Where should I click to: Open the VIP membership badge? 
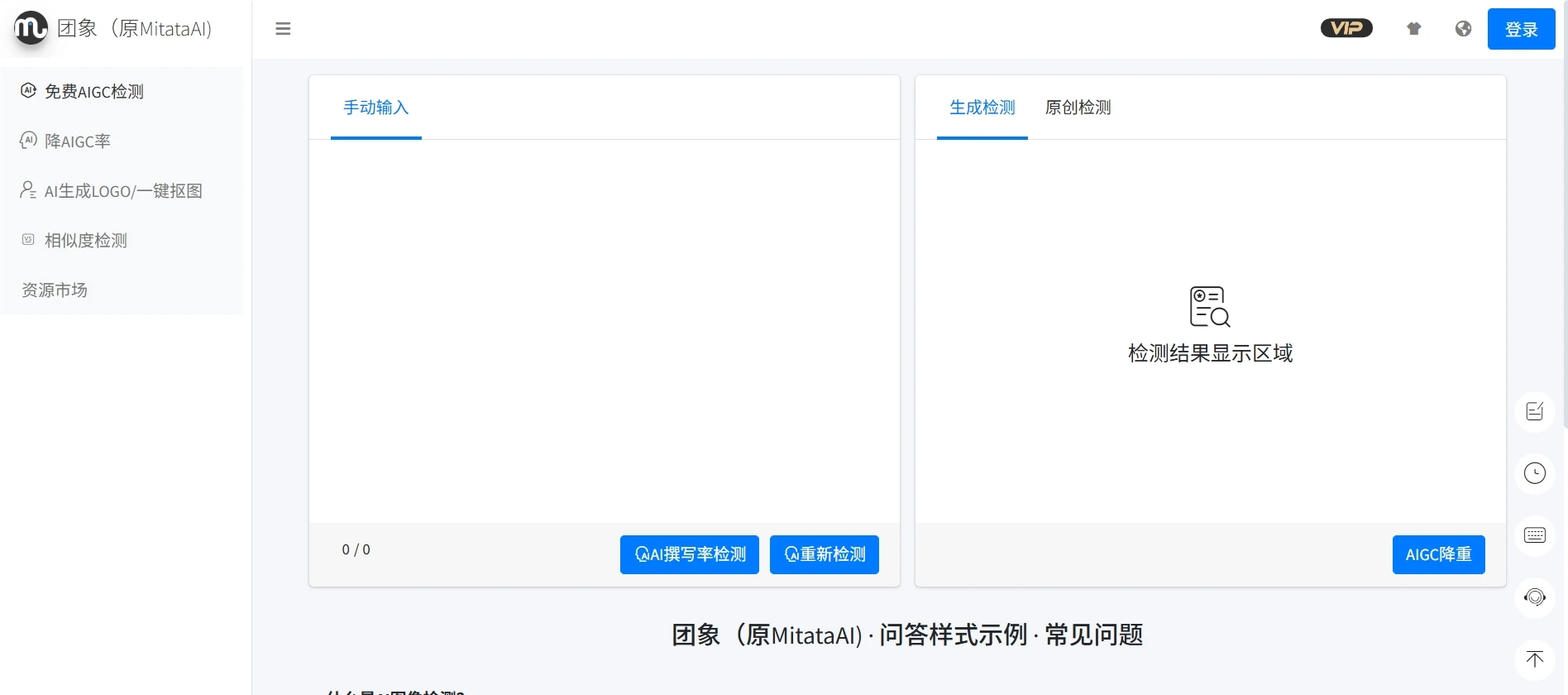1346,28
